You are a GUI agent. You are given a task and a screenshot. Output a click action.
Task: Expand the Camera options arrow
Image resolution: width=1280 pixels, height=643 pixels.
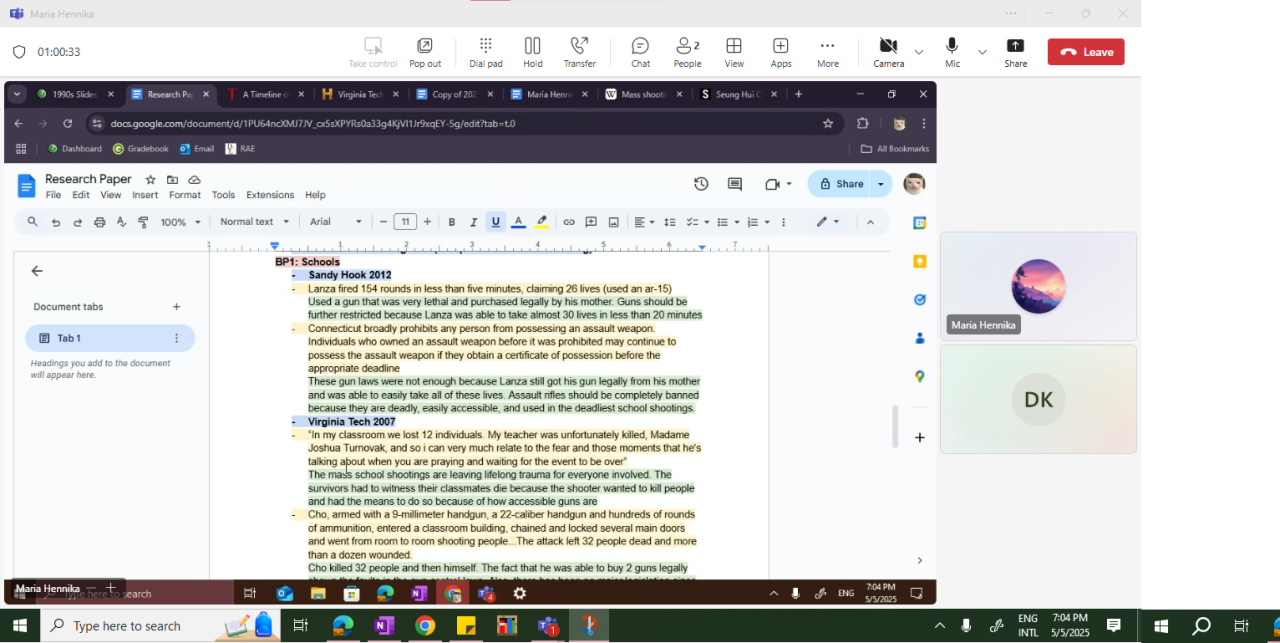click(x=919, y=52)
